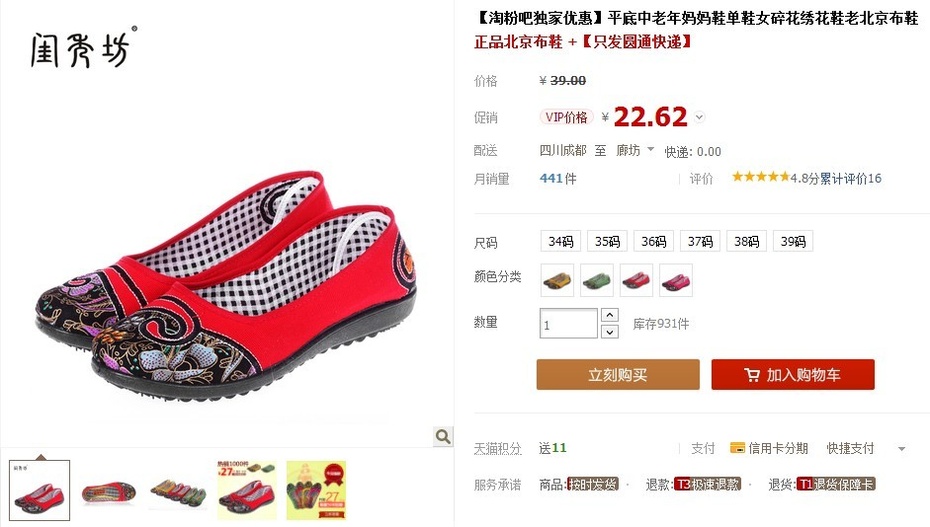Click the credit card installment icon
The width and height of the screenshot is (930, 527).
coord(737,448)
